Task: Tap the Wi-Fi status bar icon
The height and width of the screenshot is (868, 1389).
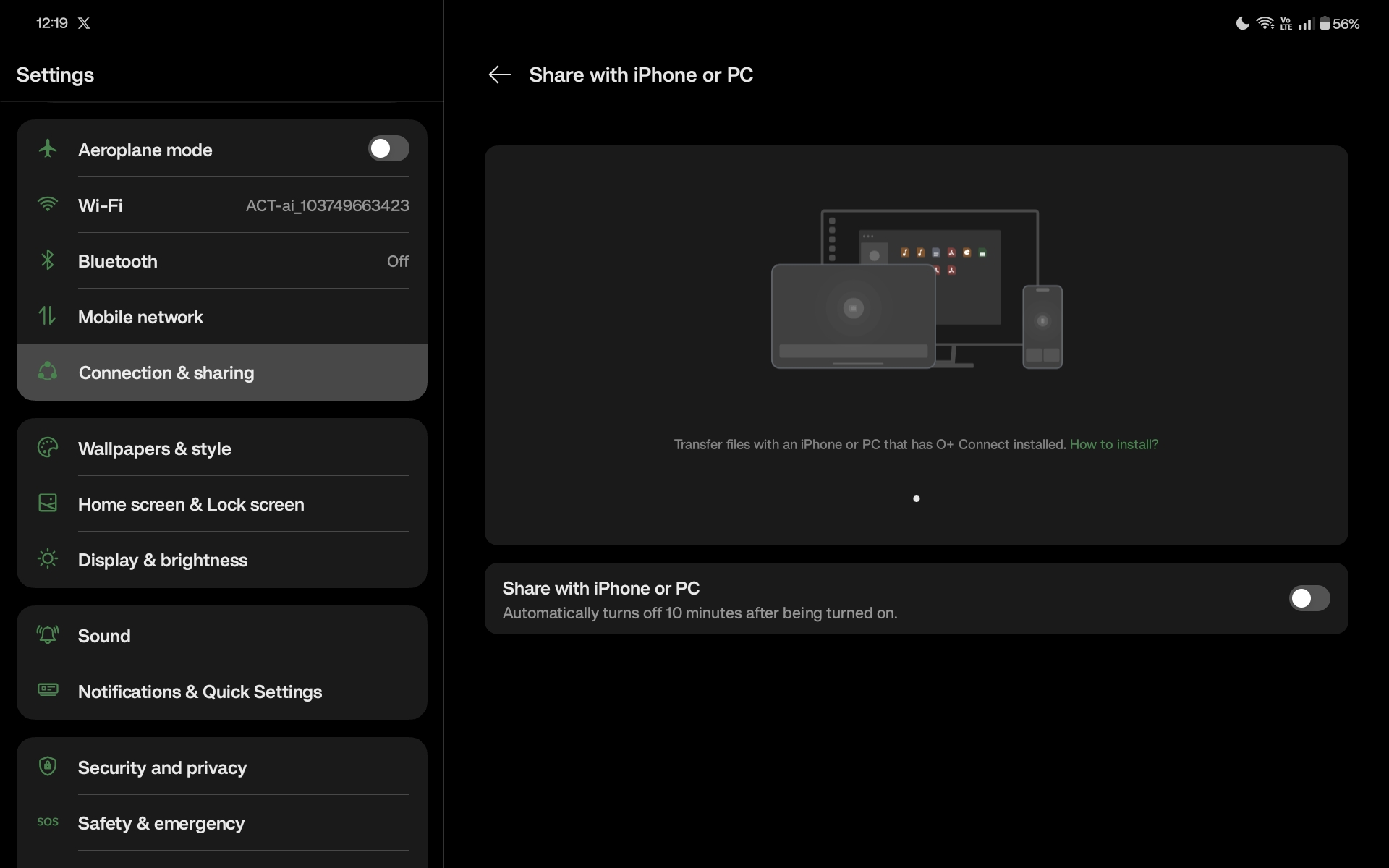Action: pyautogui.click(x=1265, y=23)
